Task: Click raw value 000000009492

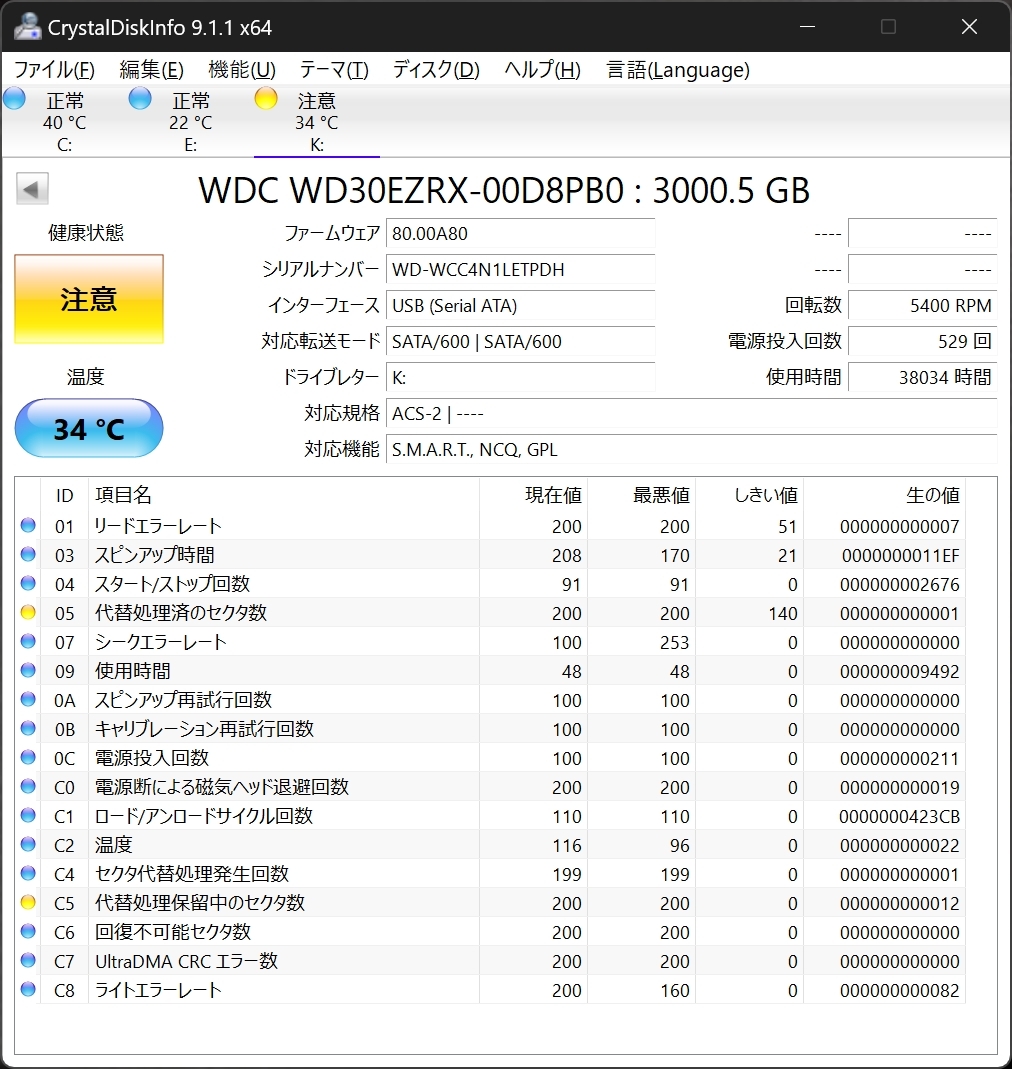Action: tap(899, 672)
